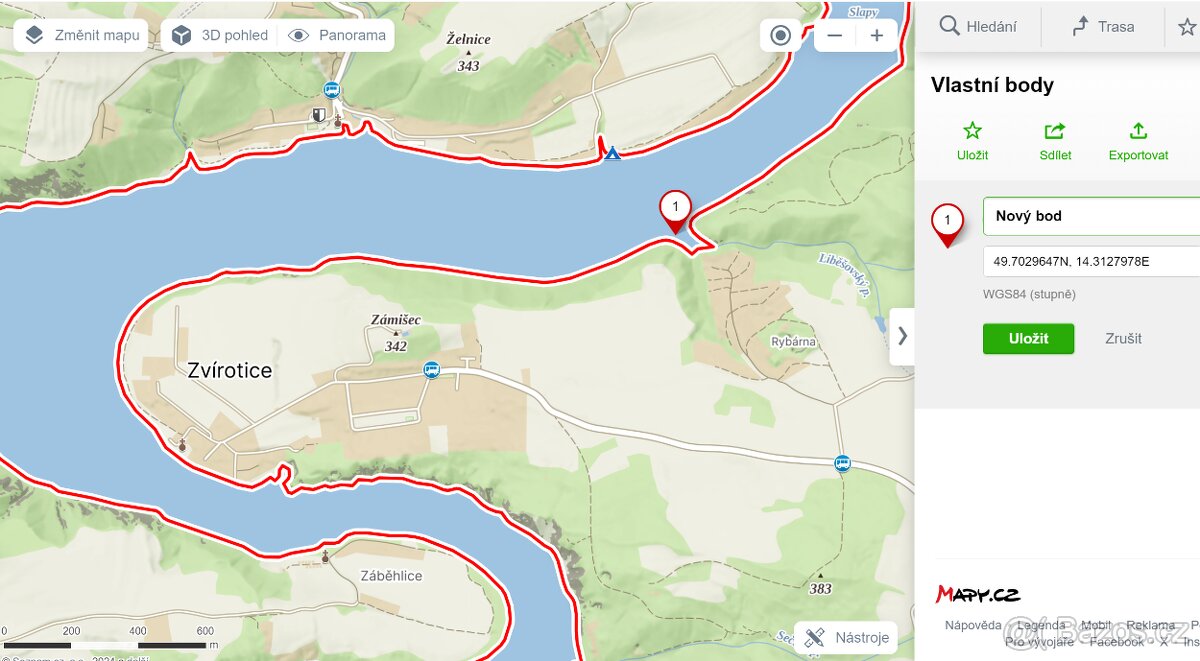Viewport: 1200px width, 661px height.
Task: Open the Hledání search tab
Action: pos(978,27)
